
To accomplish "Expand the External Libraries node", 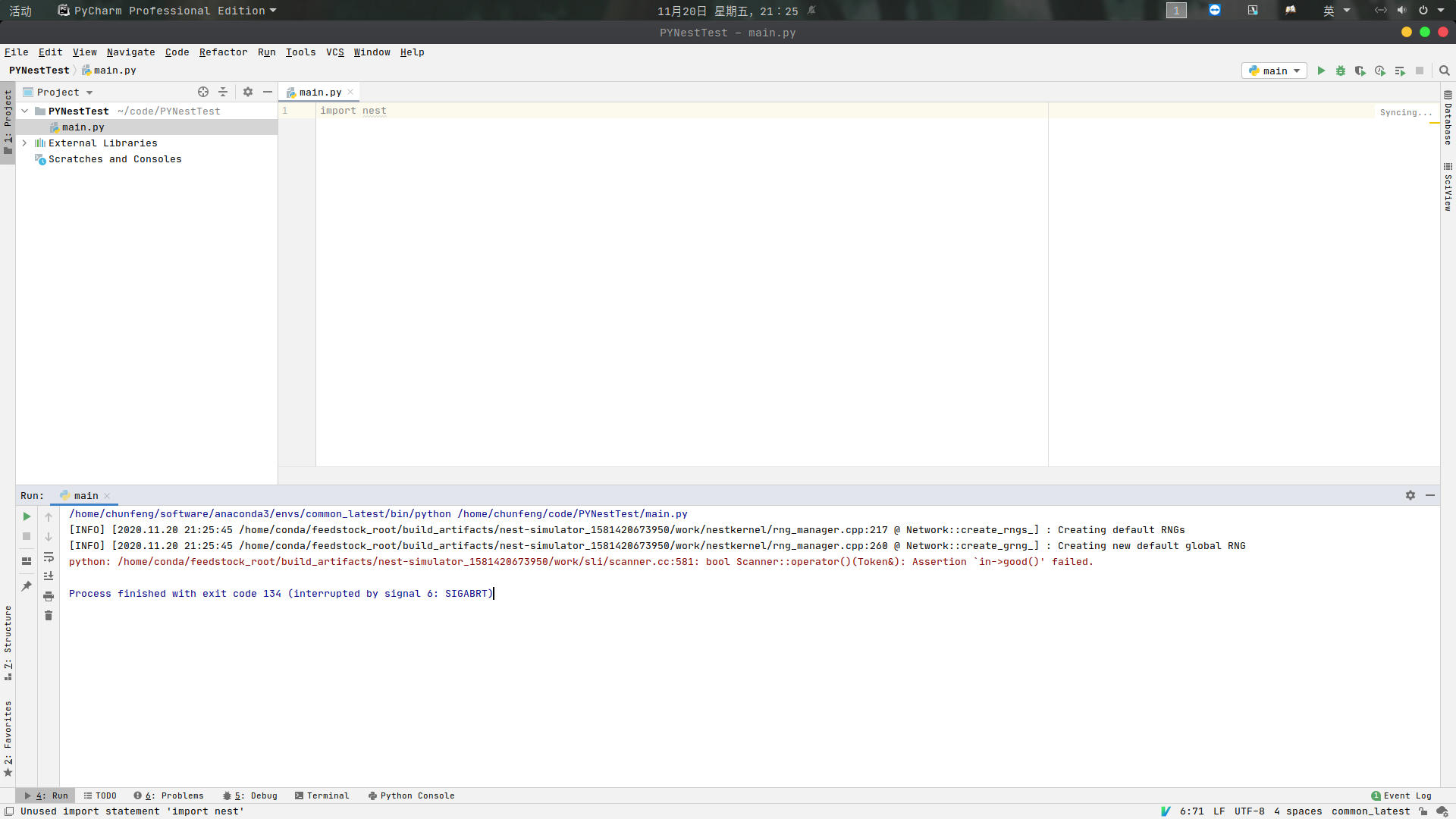I will (24, 143).
